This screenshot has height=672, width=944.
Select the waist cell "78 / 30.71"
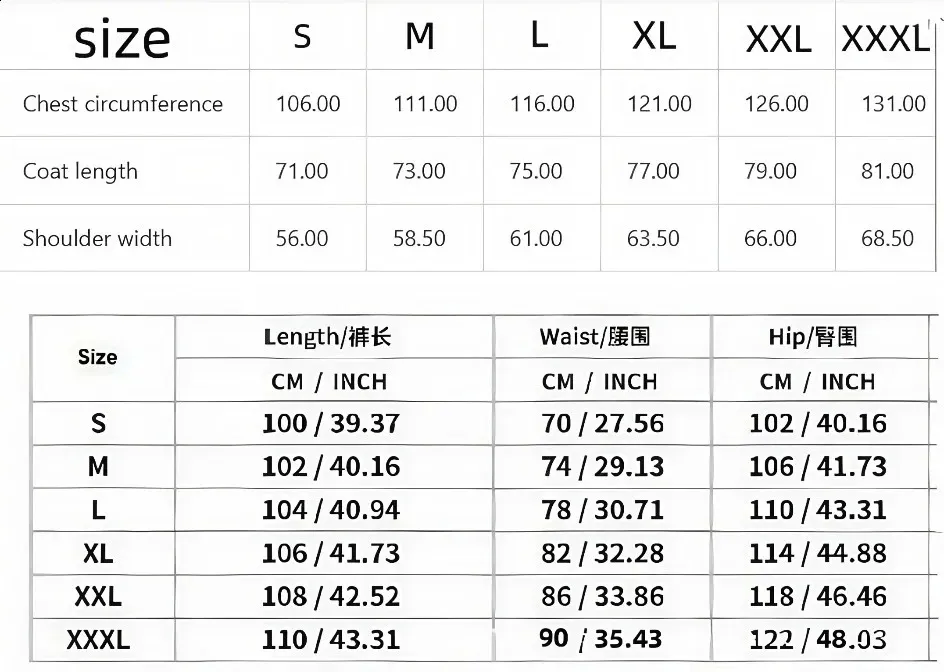(x=602, y=510)
